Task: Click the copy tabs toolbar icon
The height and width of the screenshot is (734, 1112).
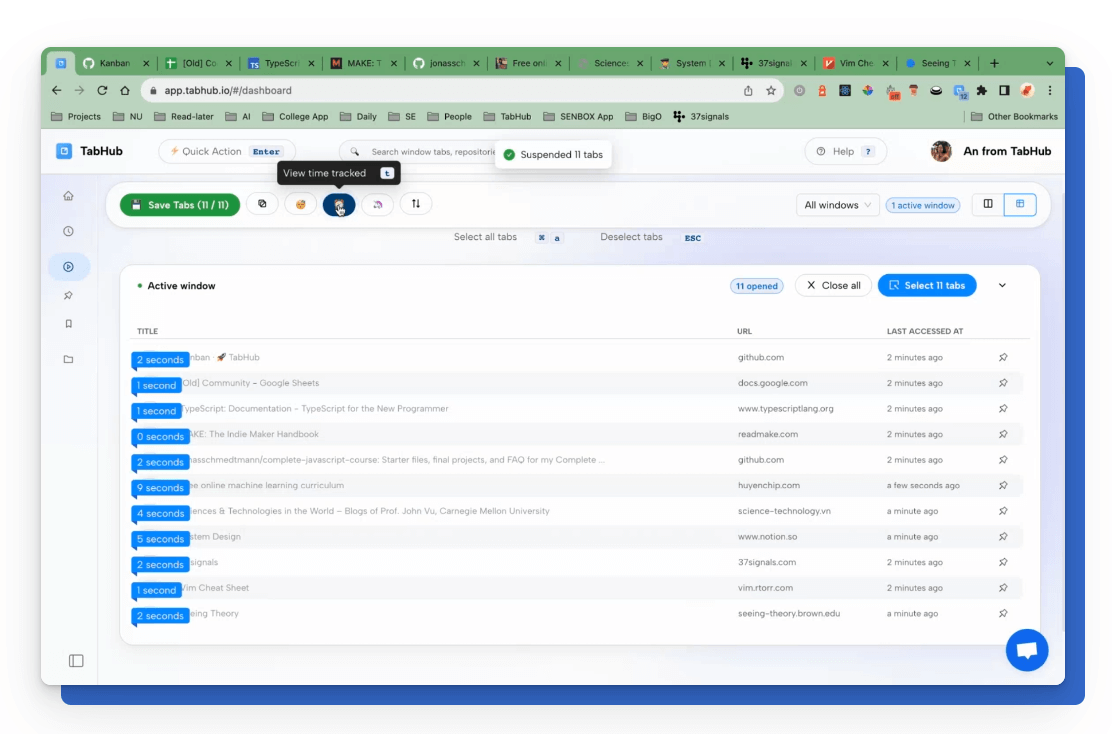Action: [262, 204]
